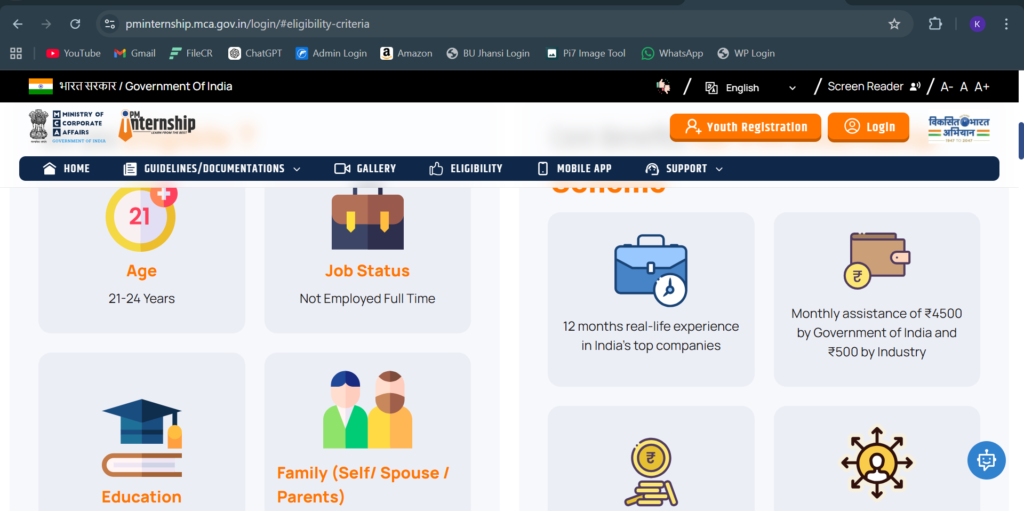Increase font size with A+ control

[982, 87]
